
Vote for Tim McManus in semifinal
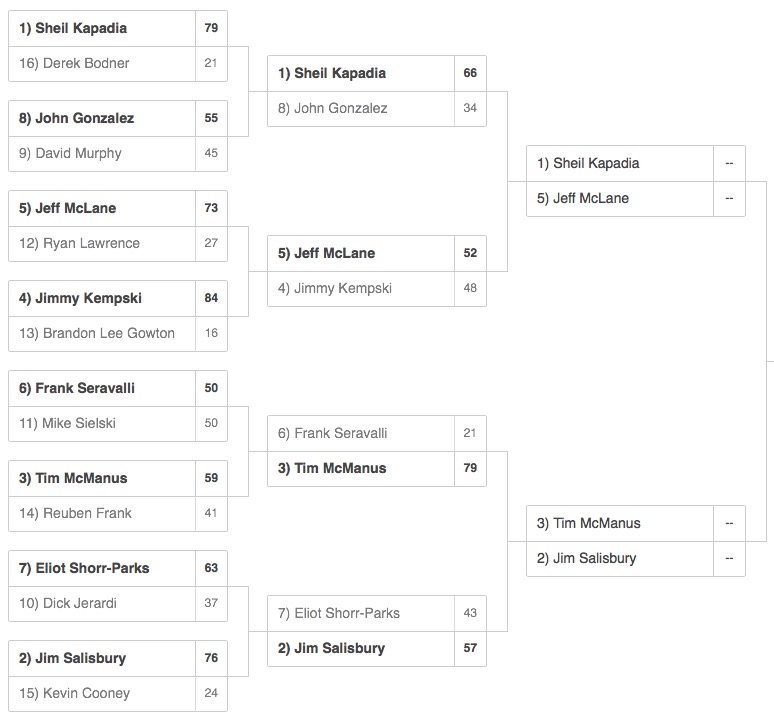click(x=636, y=523)
